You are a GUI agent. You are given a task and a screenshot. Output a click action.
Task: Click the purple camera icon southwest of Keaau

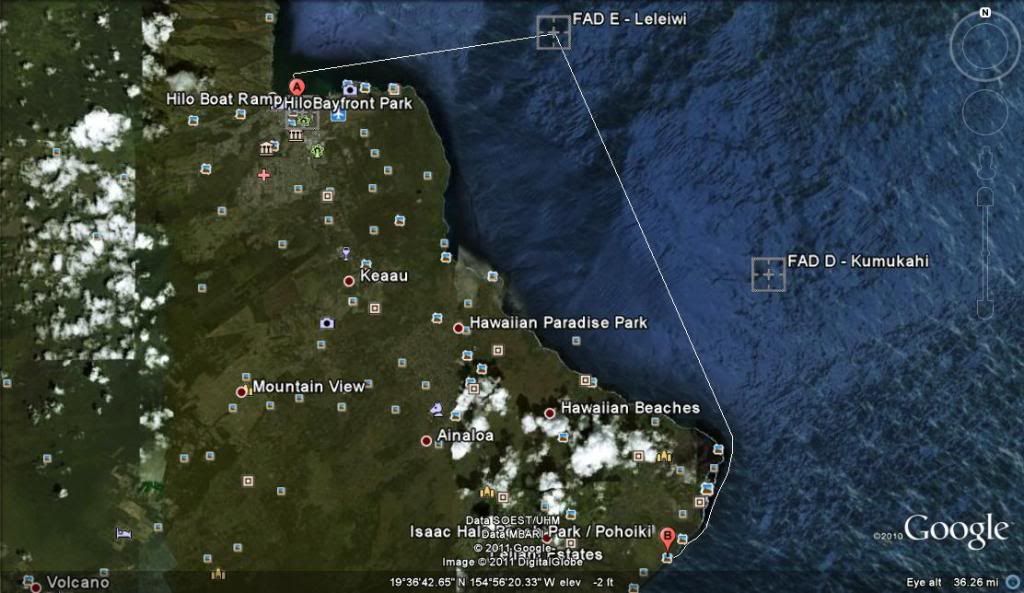pyautogui.click(x=327, y=323)
